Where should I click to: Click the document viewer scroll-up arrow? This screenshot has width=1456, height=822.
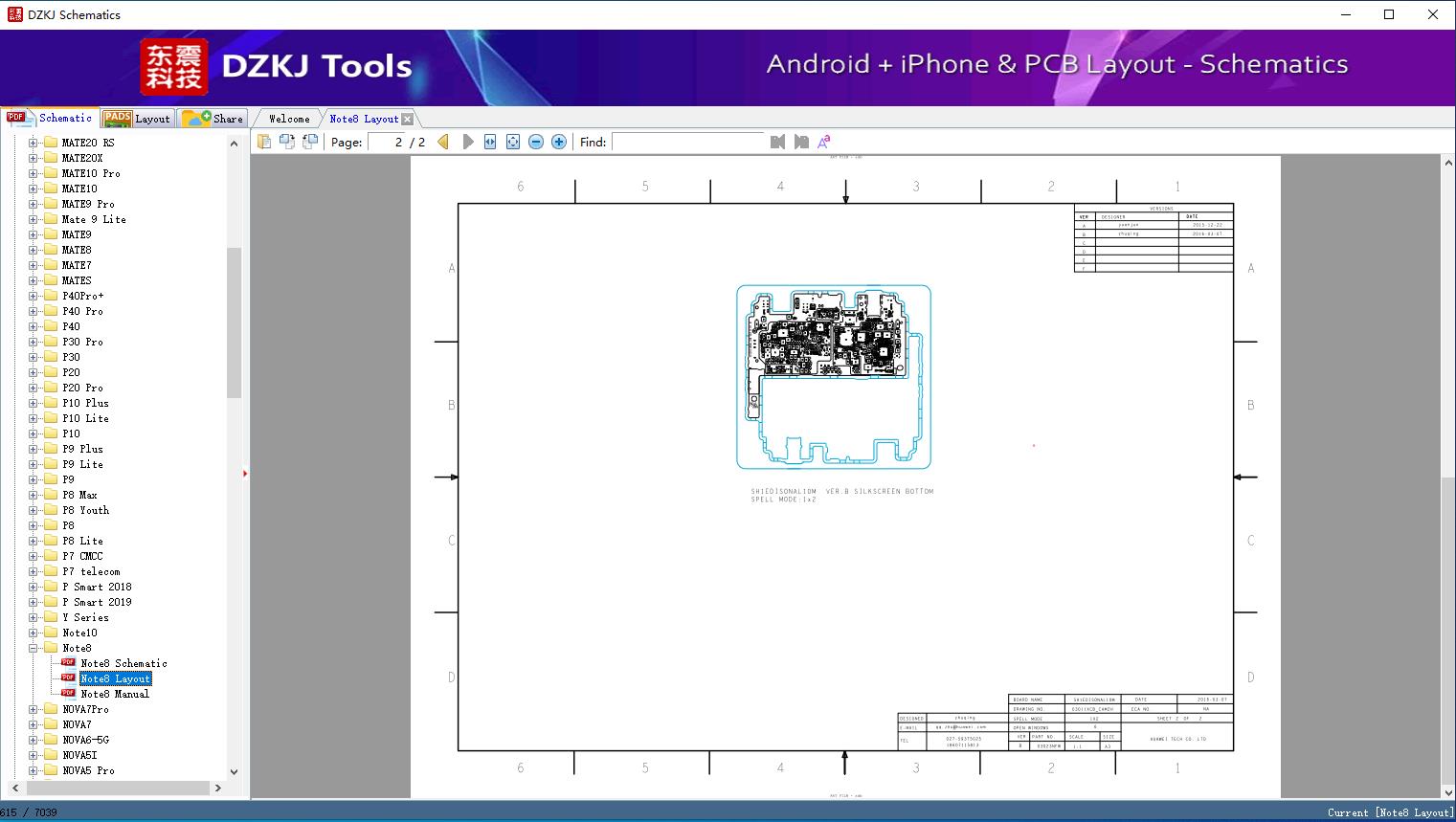point(1447,164)
